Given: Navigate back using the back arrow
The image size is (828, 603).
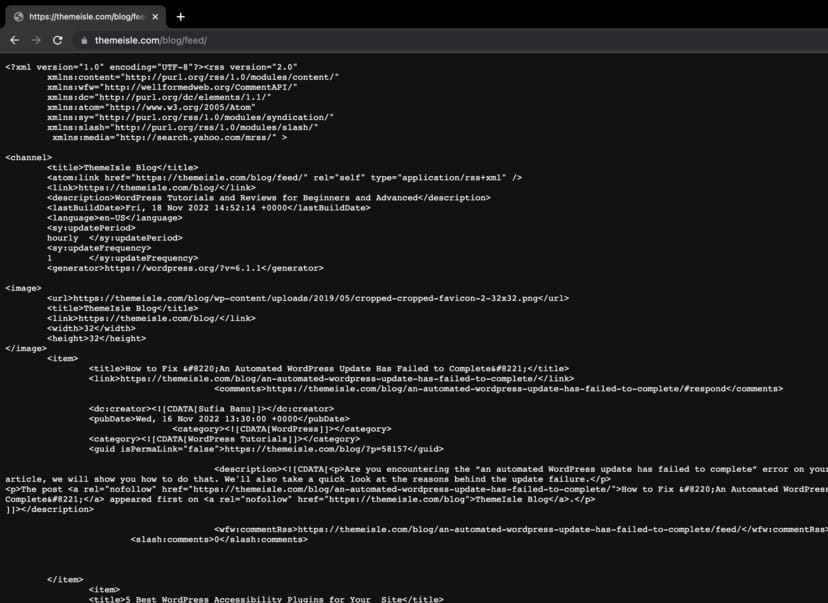Looking at the screenshot, I should (x=16, y=40).
